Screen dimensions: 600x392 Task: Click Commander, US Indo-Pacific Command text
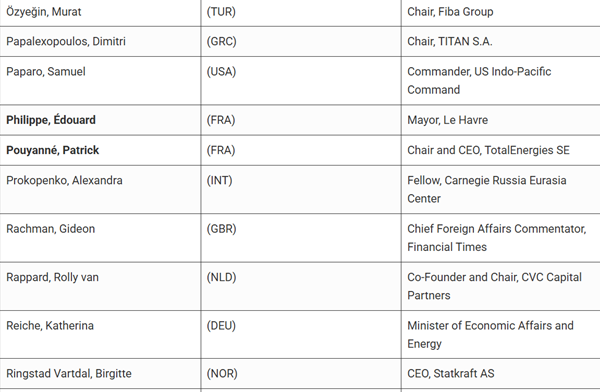pyautogui.click(x=479, y=80)
